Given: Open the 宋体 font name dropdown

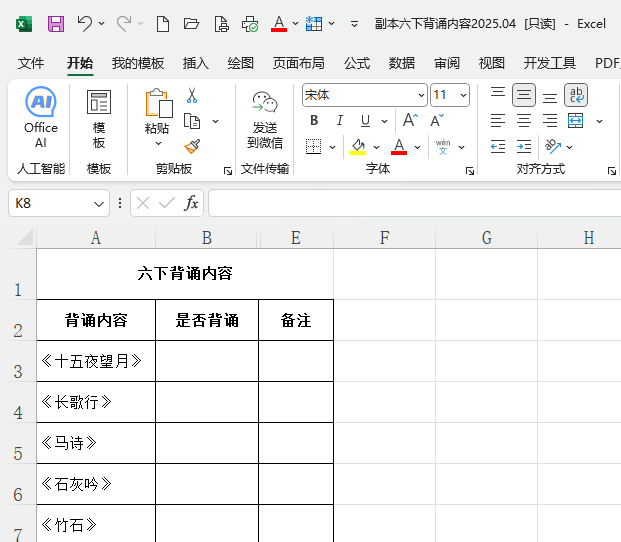Looking at the screenshot, I should click(x=421, y=95).
